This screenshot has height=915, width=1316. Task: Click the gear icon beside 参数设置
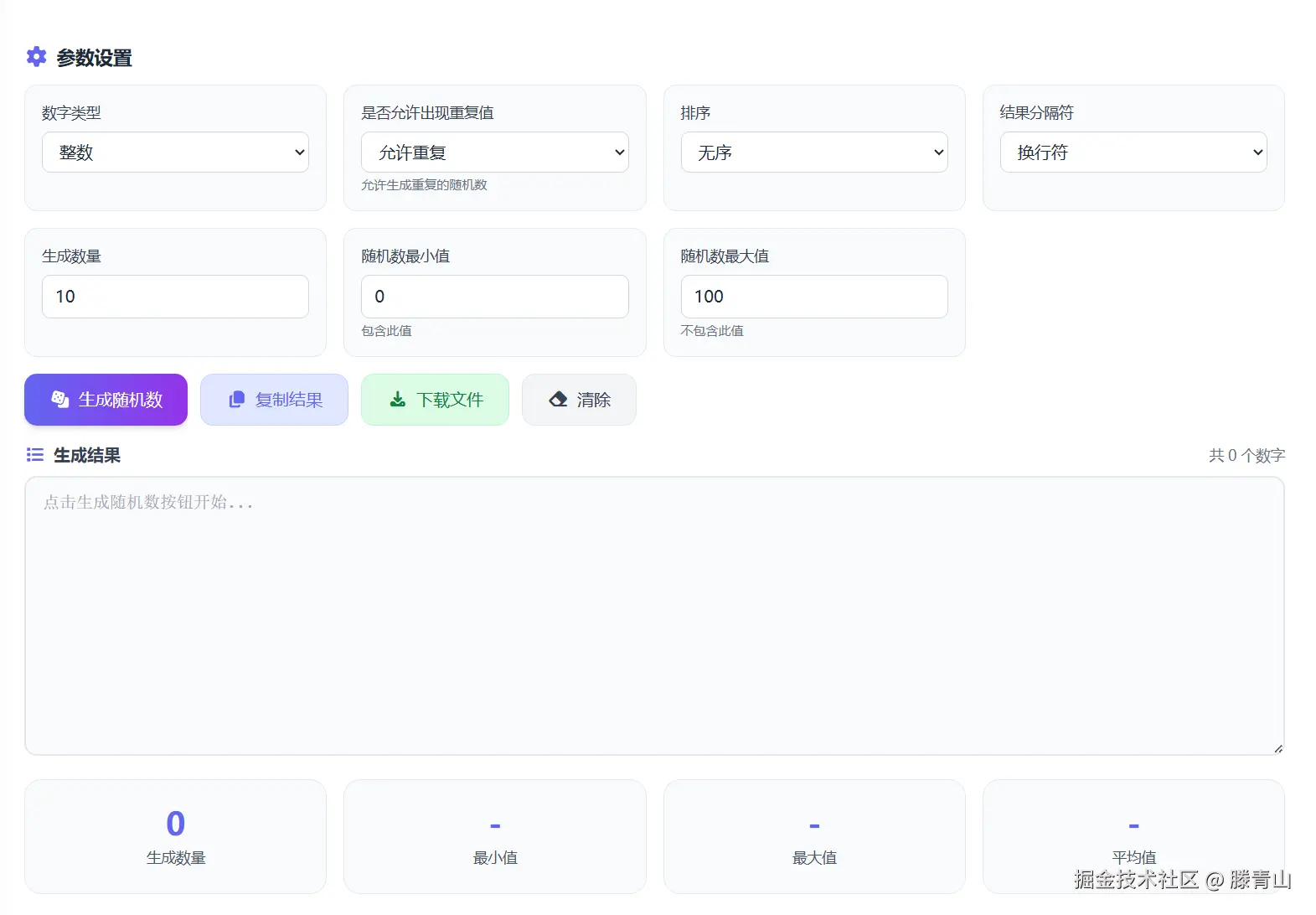click(x=36, y=57)
